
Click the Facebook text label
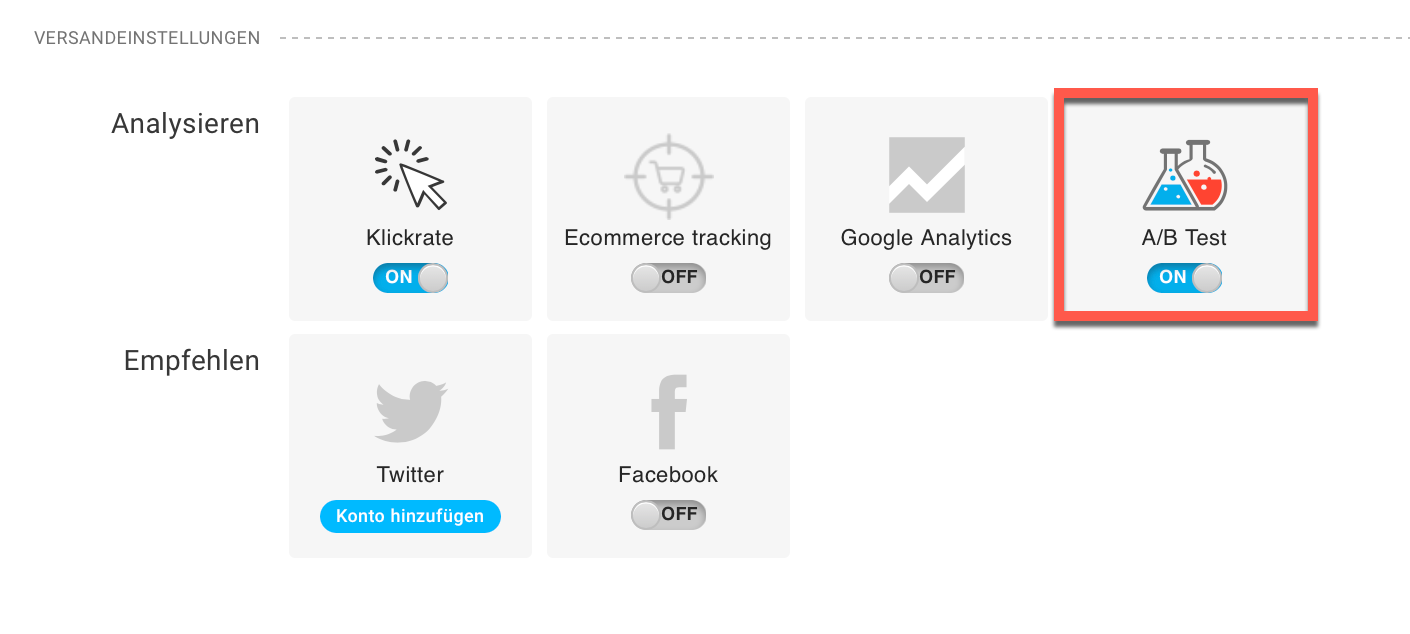pyautogui.click(x=668, y=474)
